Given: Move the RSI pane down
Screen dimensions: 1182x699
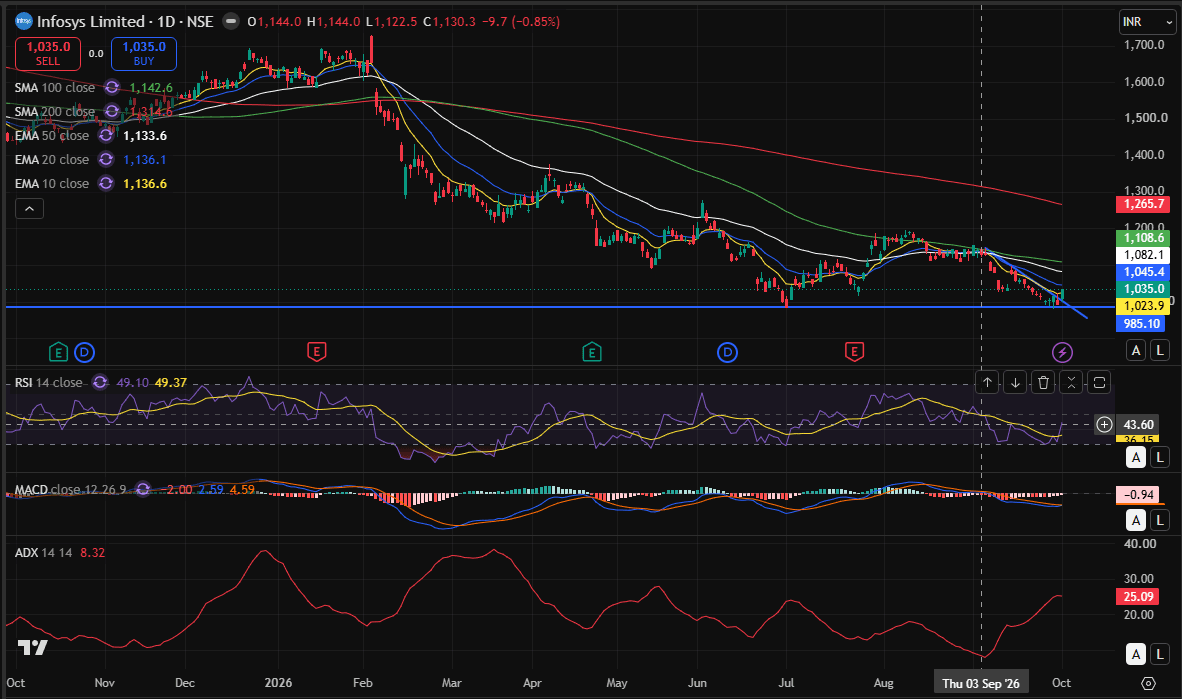Looking at the screenshot, I should (1015, 382).
